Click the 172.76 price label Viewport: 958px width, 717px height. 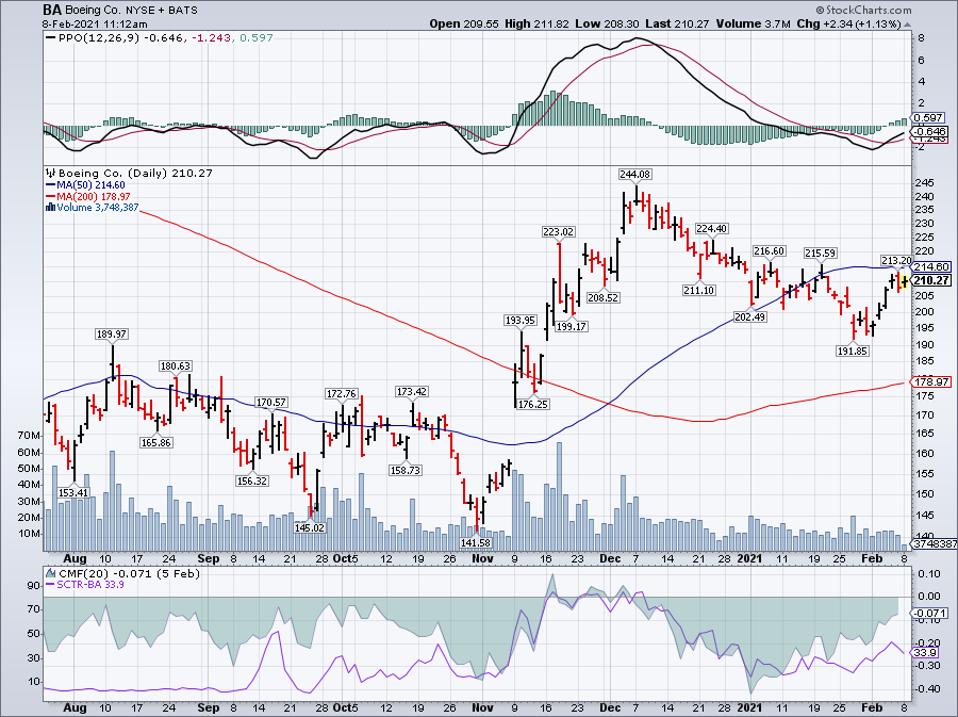click(342, 393)
